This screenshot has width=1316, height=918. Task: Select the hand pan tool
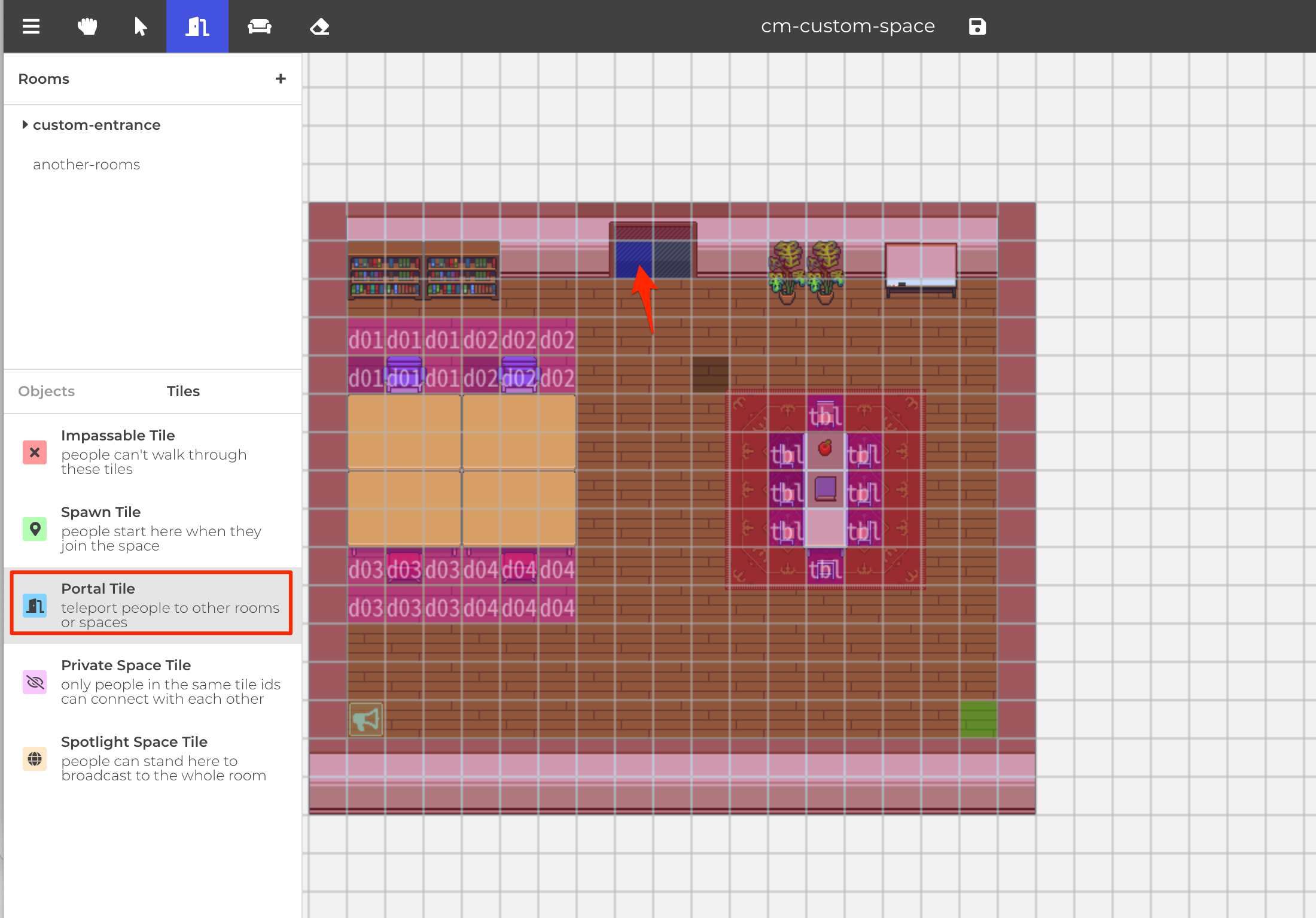pos(87,26)
